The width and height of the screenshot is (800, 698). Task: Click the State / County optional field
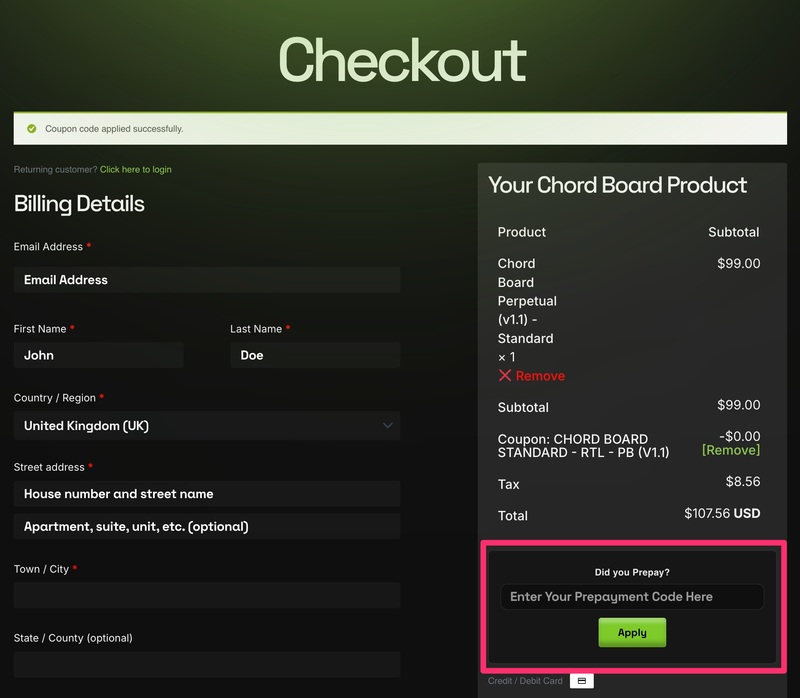[207, 664]
